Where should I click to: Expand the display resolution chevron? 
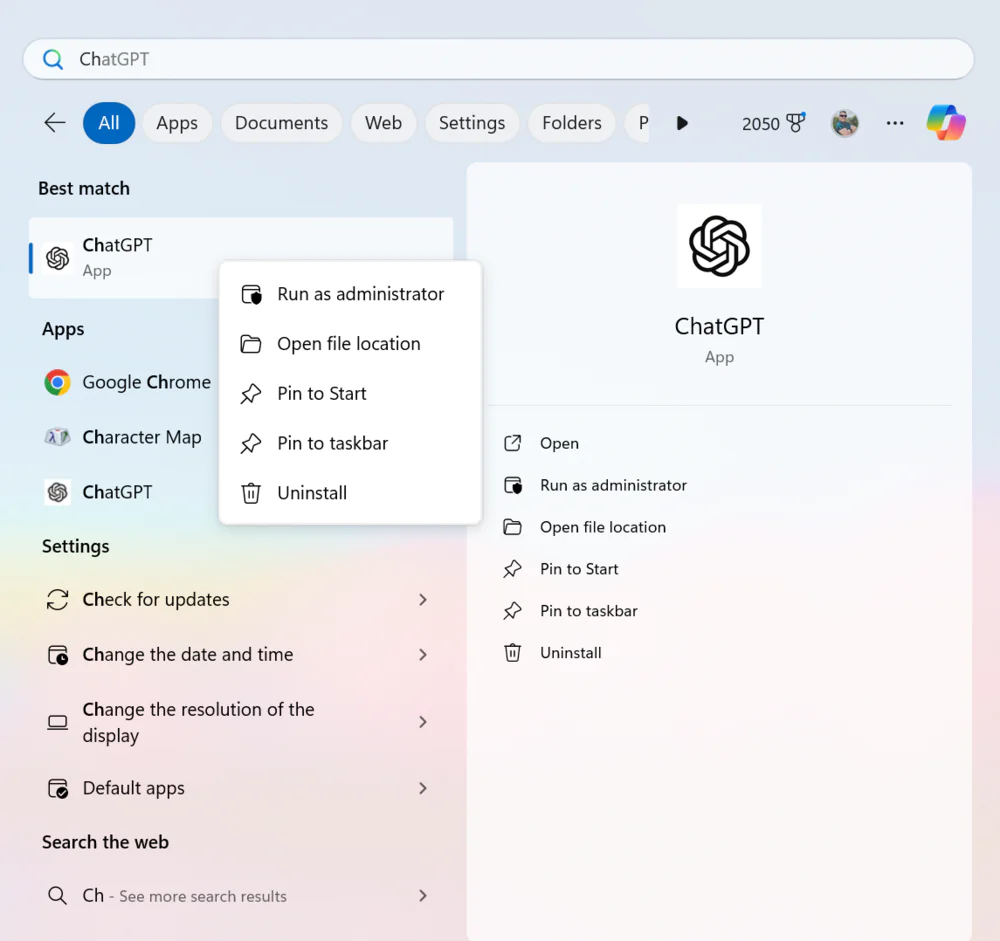click(422, 722)
